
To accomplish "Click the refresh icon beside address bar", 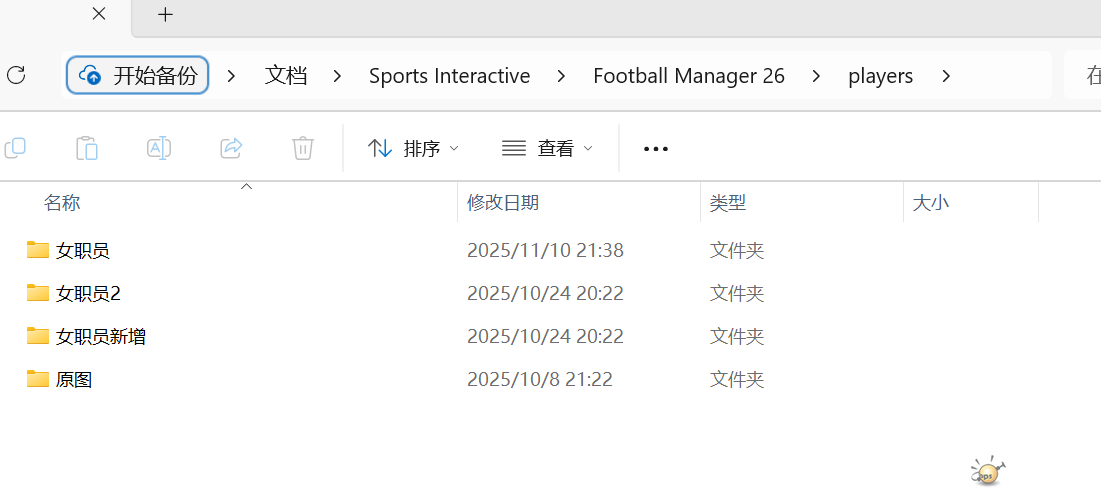I will (15, 75).
